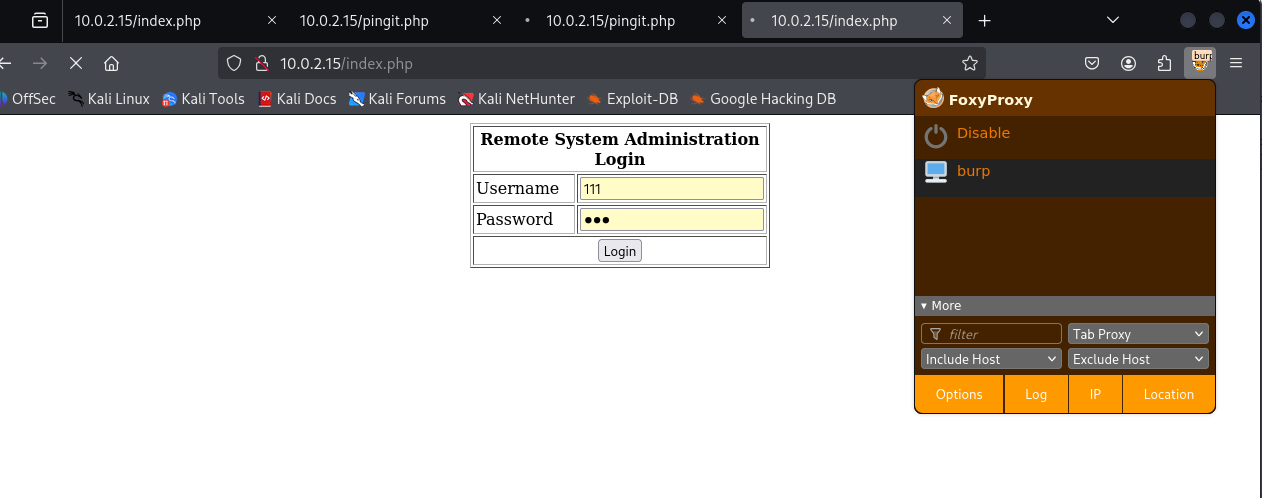
Task: Open the Exploit-DB bookmark
Action: pyautogui.click(x=632, y=99)
